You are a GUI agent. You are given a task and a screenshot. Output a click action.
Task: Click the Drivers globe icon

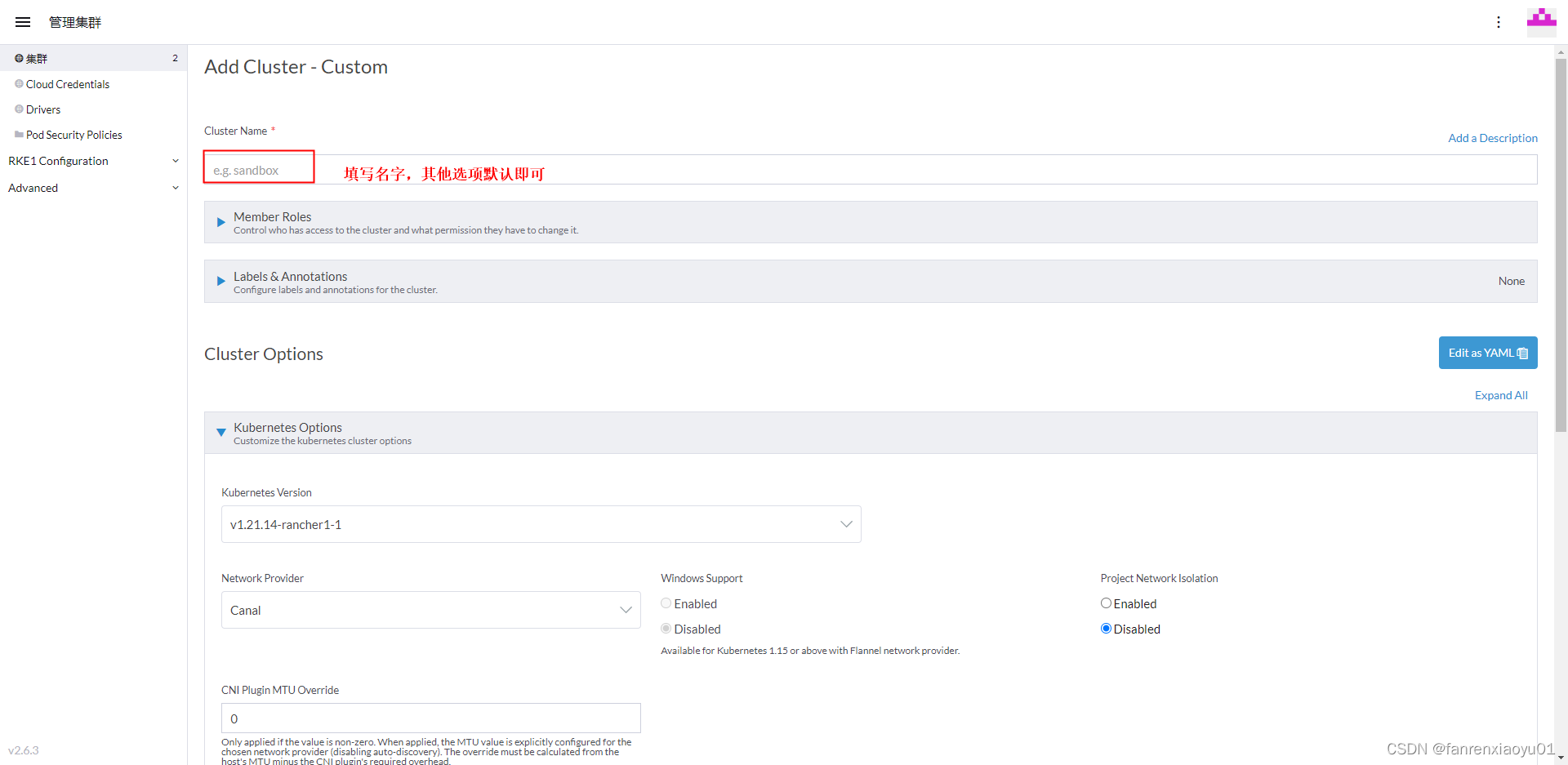point(19,109)
